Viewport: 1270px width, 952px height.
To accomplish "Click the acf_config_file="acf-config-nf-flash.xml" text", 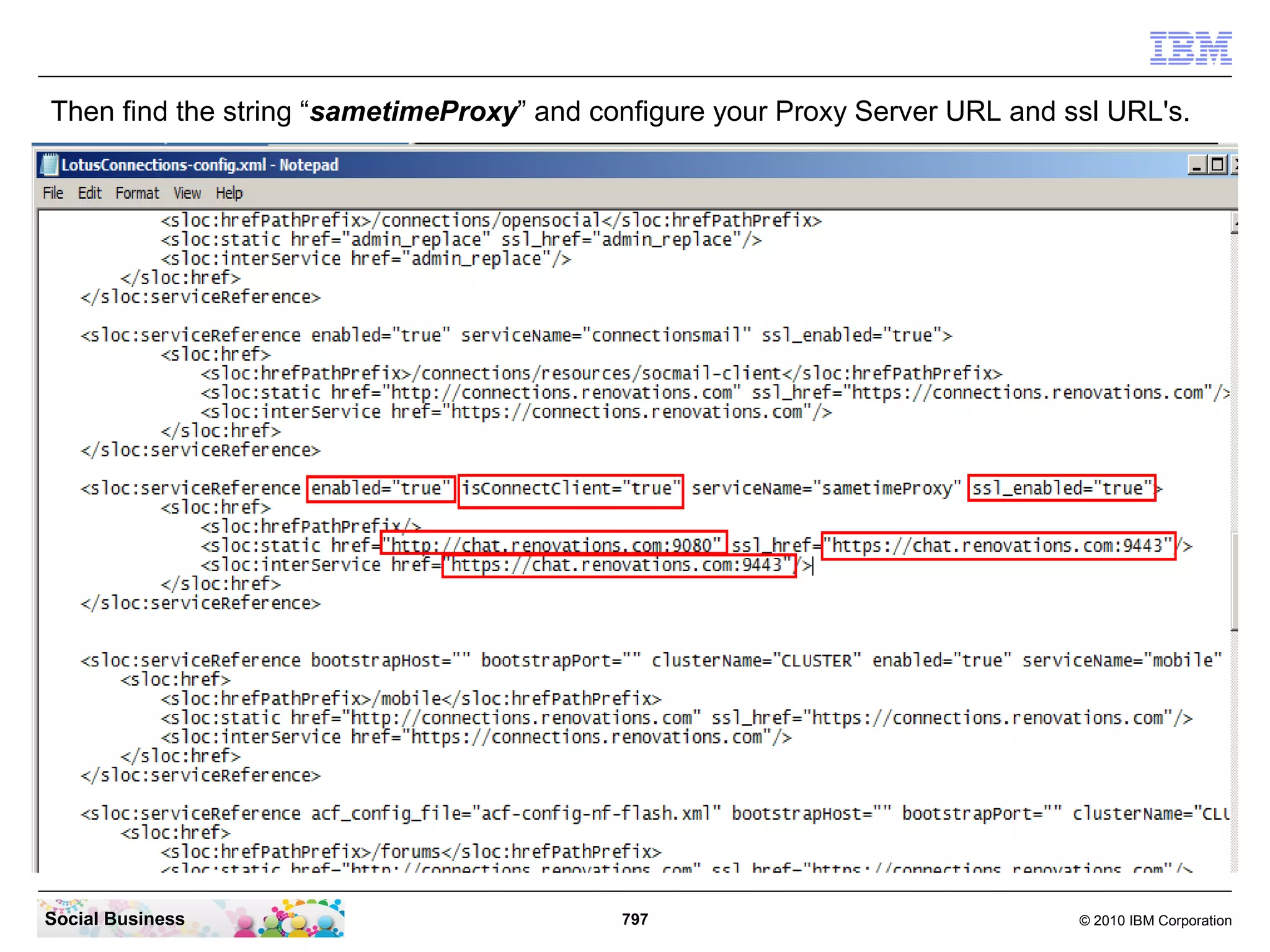I will point(516,814).
